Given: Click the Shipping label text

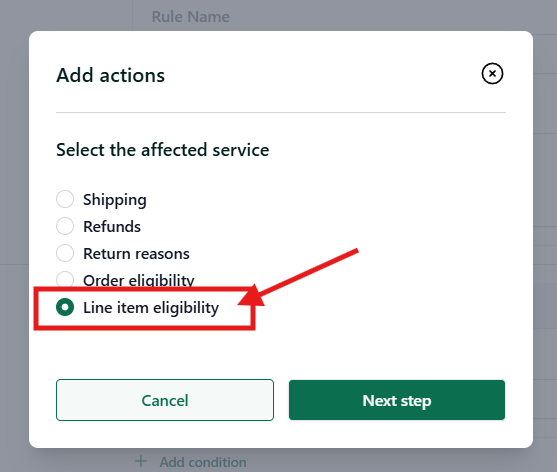Looking at the screenshot, I should 115,200.
